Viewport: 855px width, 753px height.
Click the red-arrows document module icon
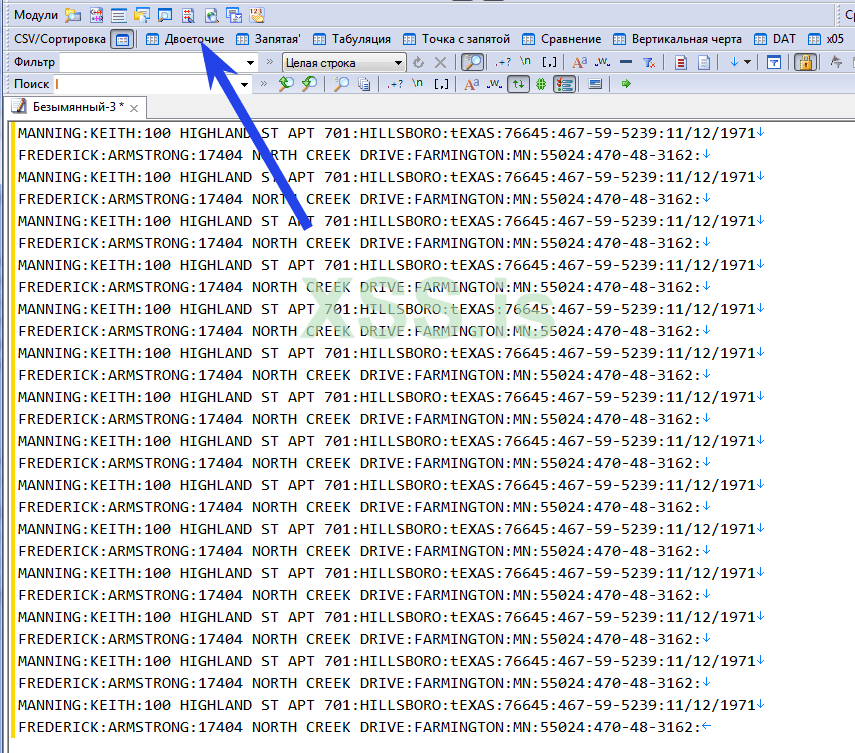coord(188,15)
